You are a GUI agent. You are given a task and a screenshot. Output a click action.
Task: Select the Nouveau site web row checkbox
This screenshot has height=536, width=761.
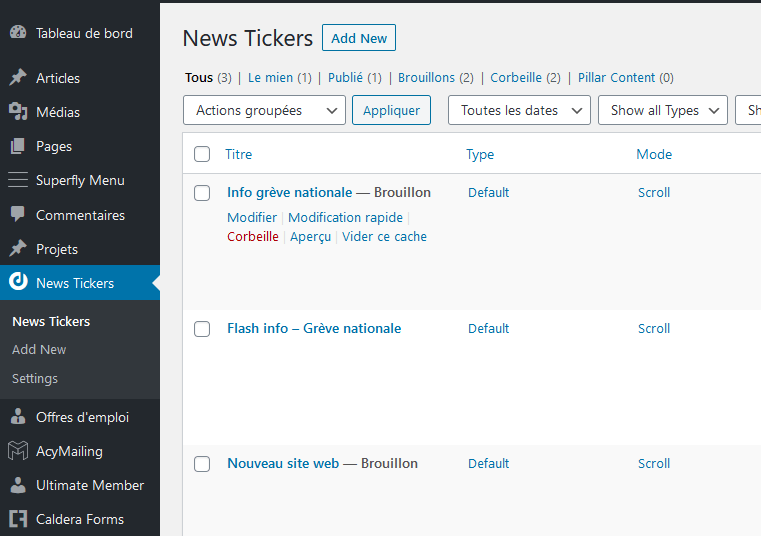[x=202, y=464]
